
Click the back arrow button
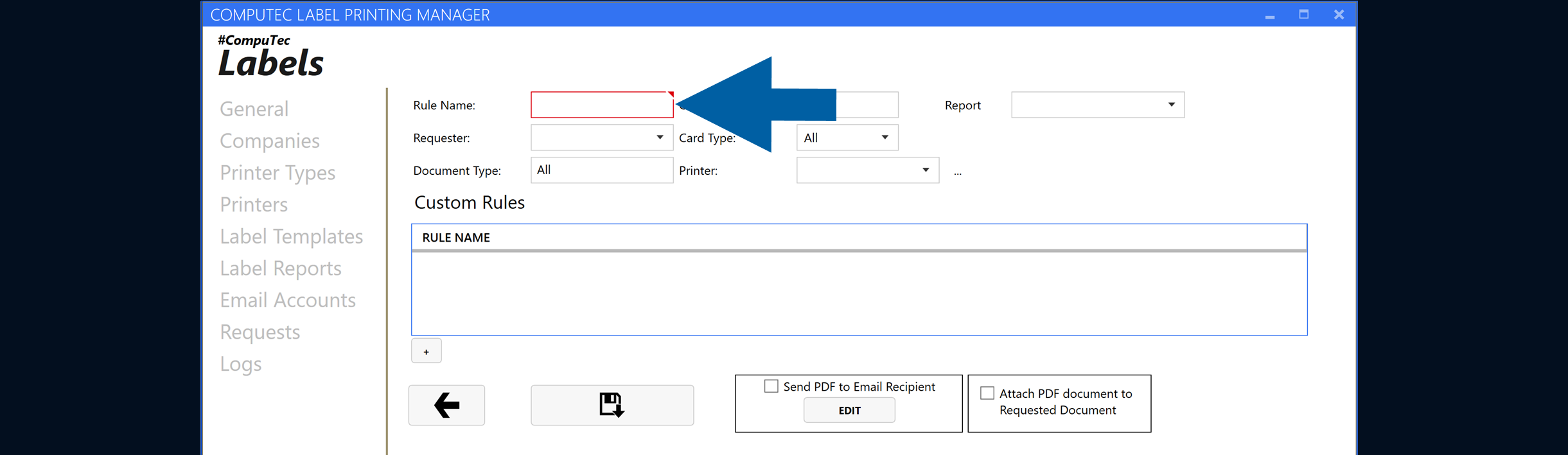[446, 405]
